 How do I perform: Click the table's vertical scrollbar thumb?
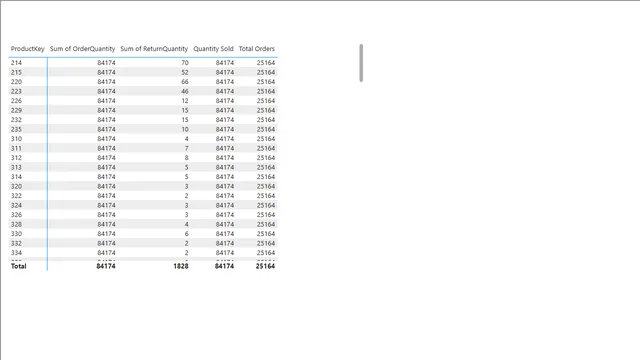tap(361, 63)
